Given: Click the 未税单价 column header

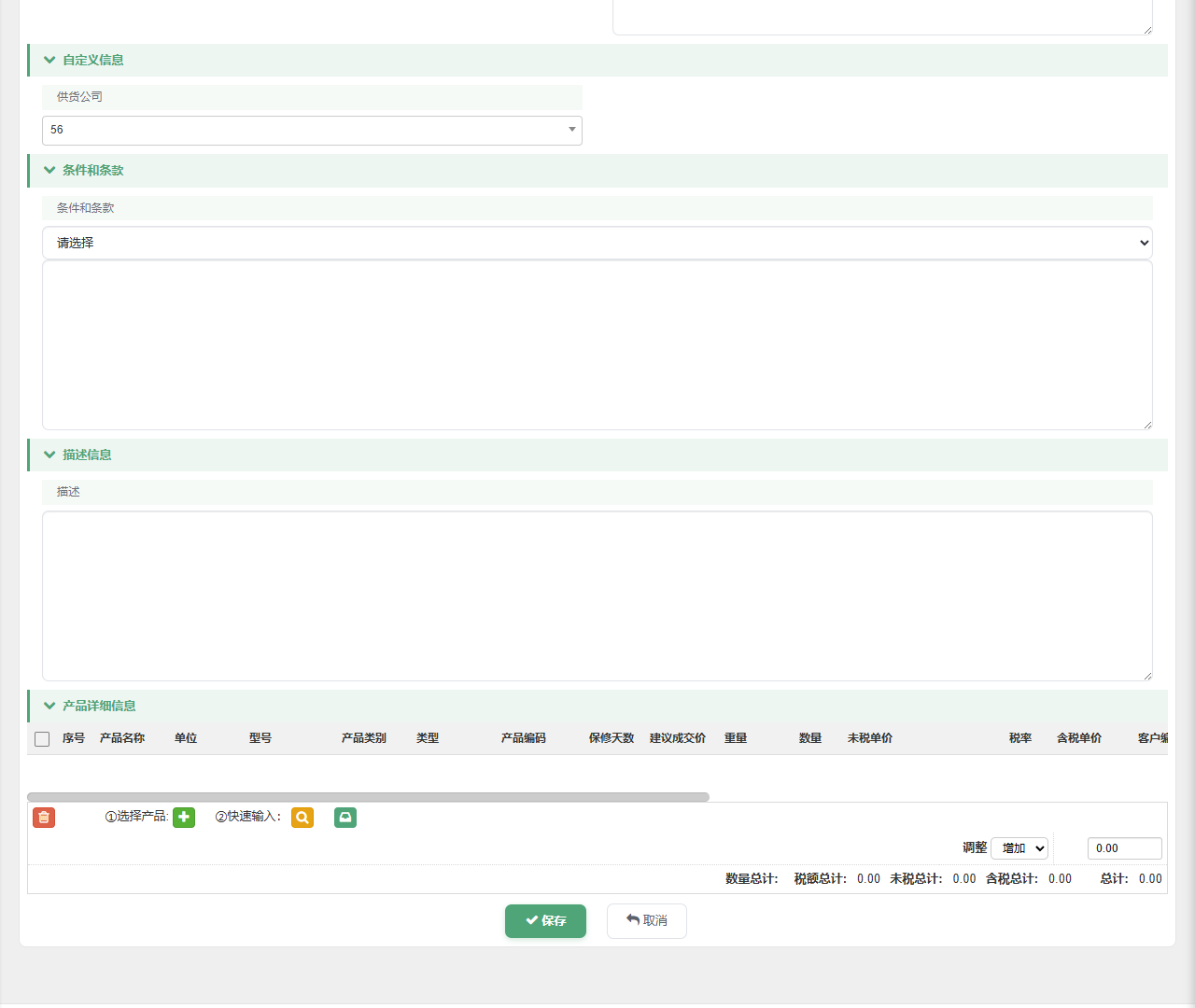Looking at the screenshot, I should pyautogui.click(x=870, y=738).
